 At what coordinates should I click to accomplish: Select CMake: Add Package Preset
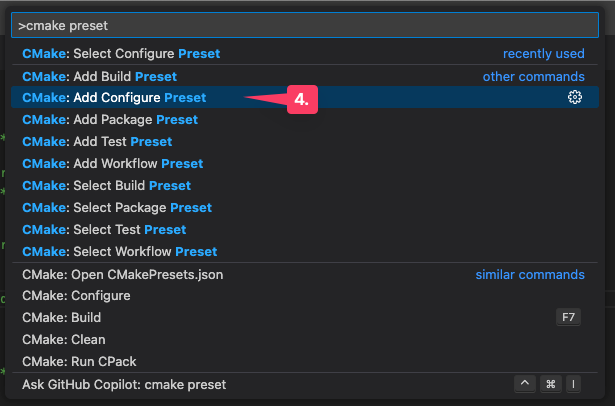tap(110, 120)
